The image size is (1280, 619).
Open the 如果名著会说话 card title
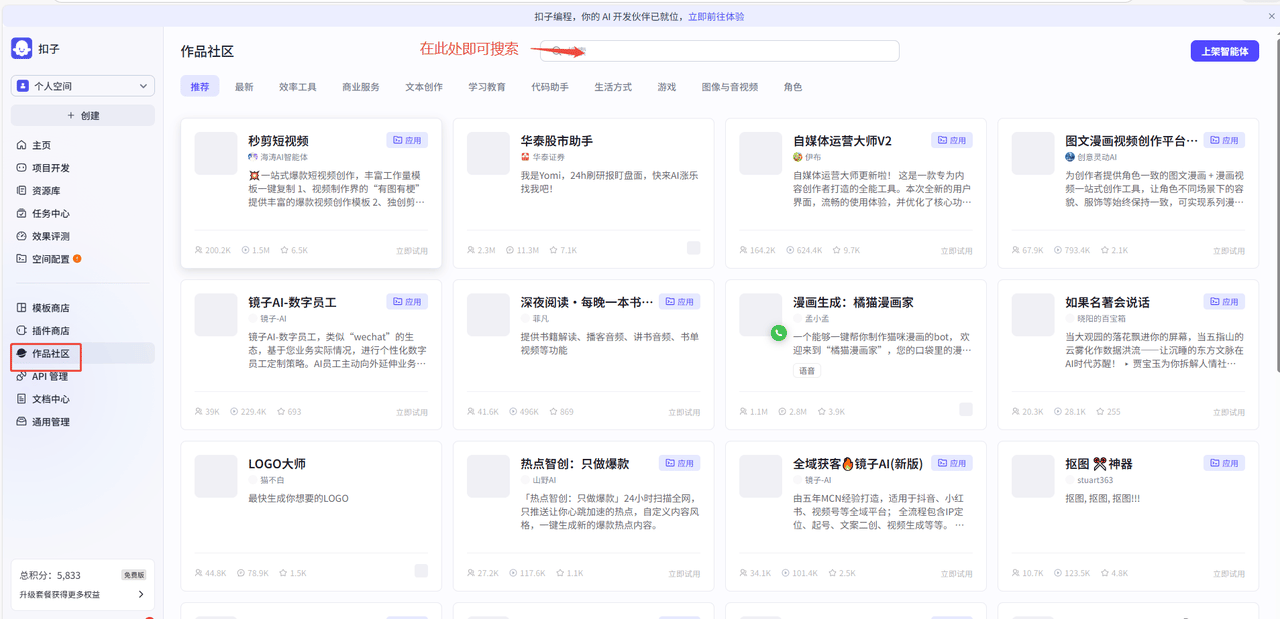click(1107, 302)
